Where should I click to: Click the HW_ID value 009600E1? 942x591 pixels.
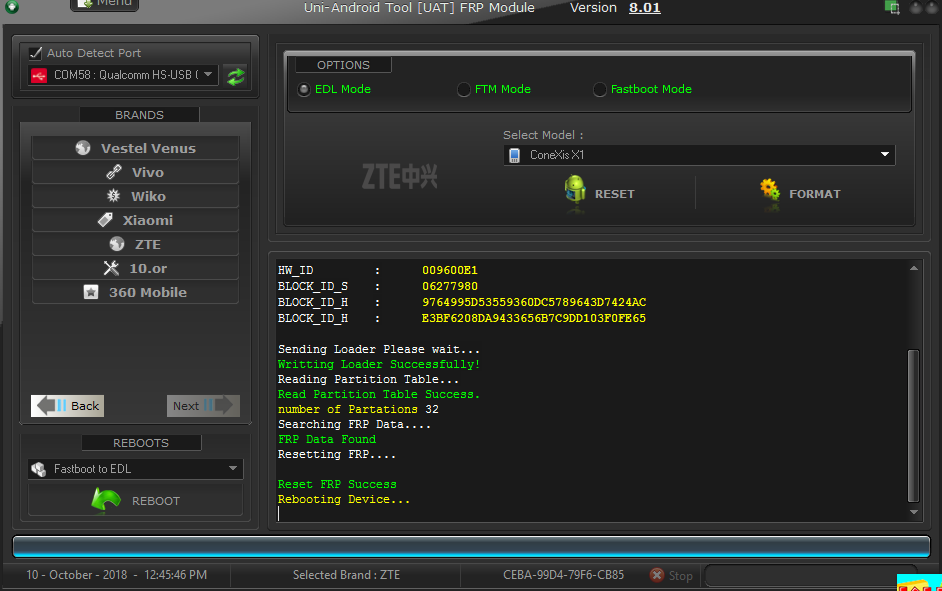tap(449, 270)
